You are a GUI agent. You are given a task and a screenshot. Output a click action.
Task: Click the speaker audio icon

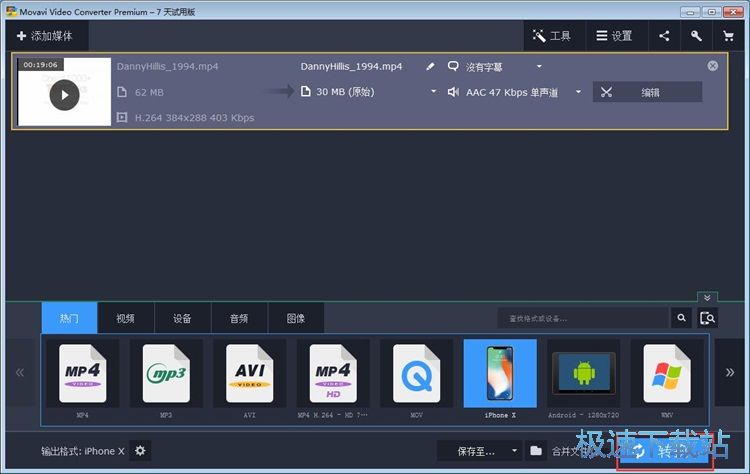453,92
